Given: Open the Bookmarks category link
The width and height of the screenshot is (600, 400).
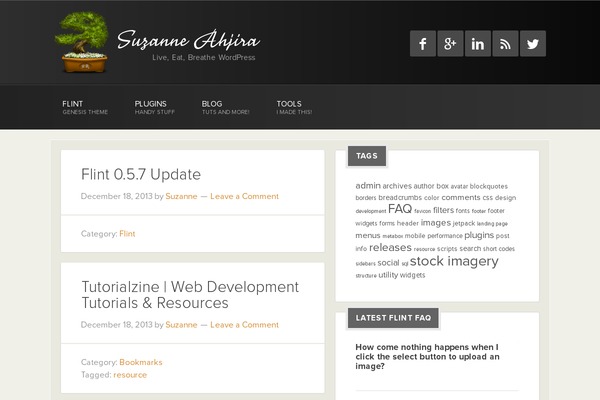Looking at the screenshot, I should pos(140,362).
